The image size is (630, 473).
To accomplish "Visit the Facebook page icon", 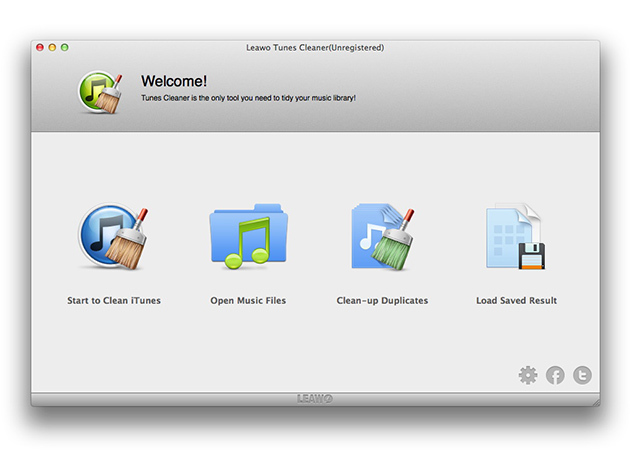I will 555,375.
